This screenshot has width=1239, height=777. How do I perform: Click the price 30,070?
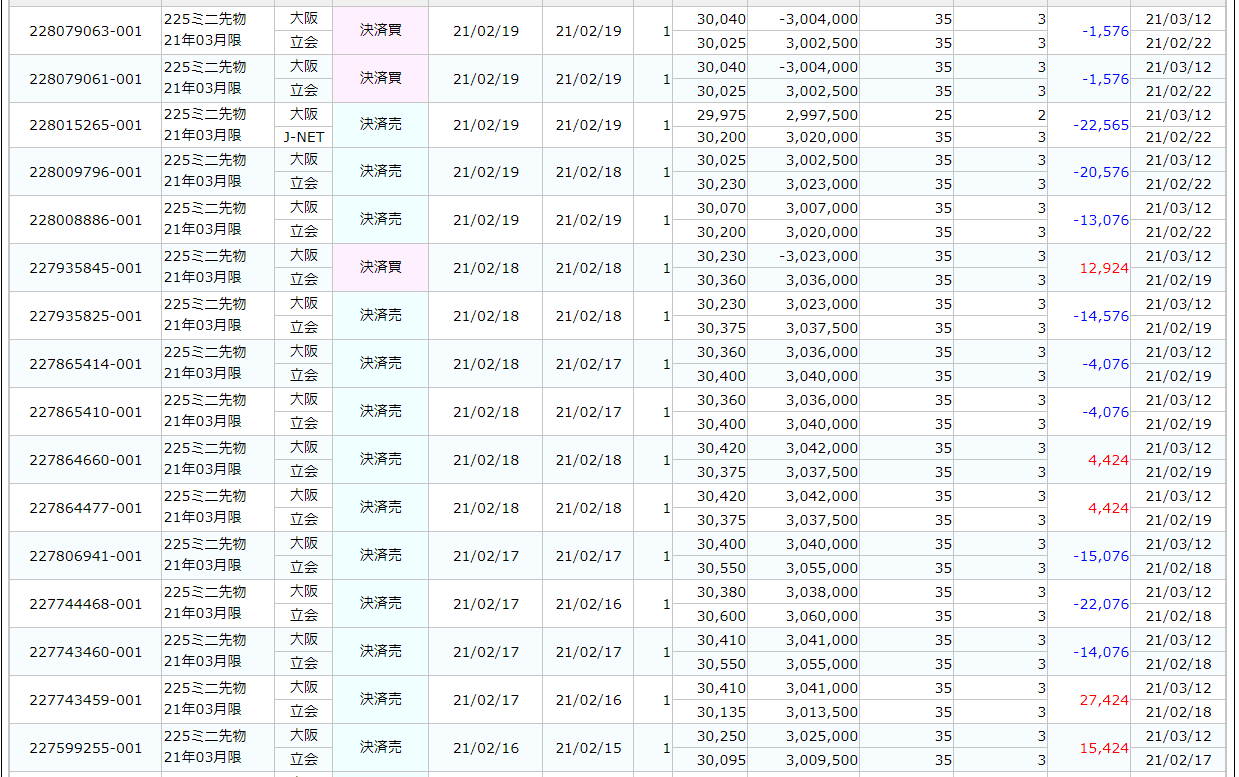point(721,208)
